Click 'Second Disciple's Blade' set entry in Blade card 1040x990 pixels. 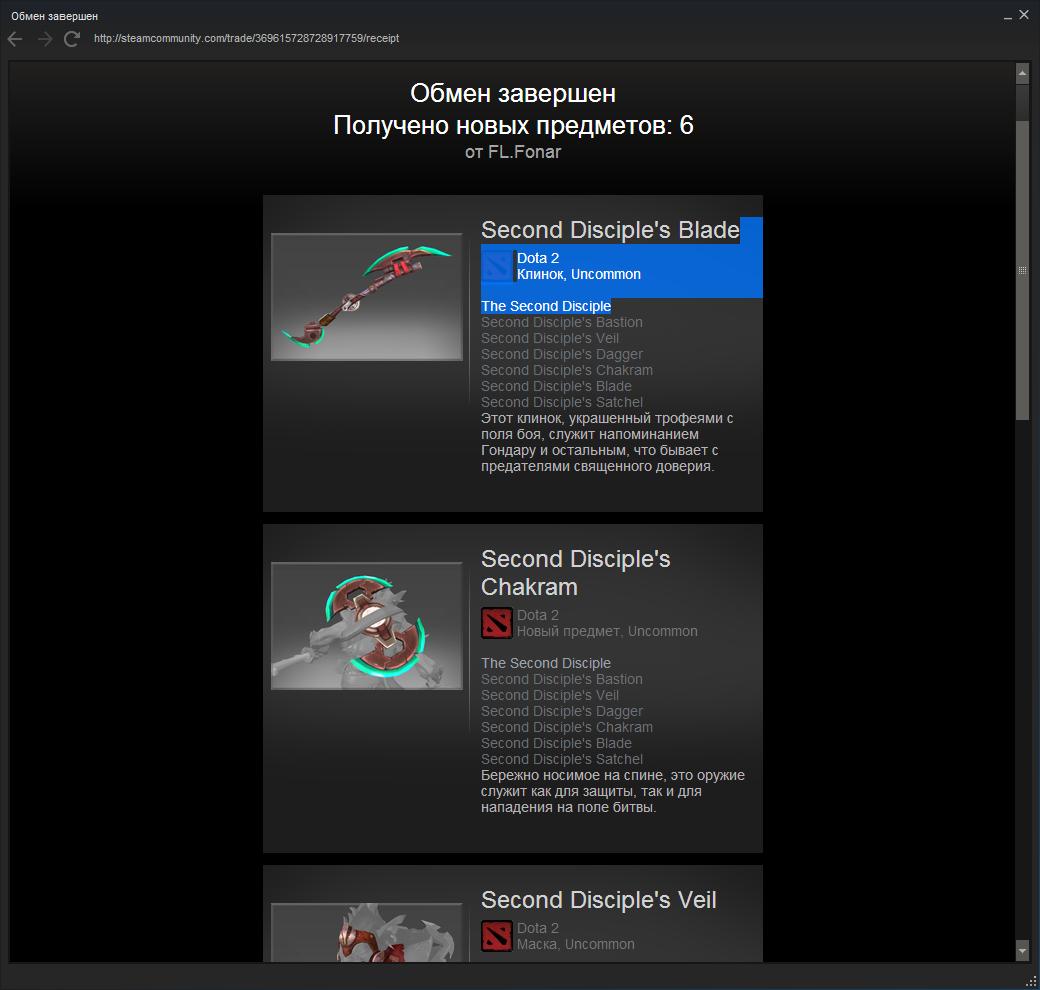pos(556,386)
